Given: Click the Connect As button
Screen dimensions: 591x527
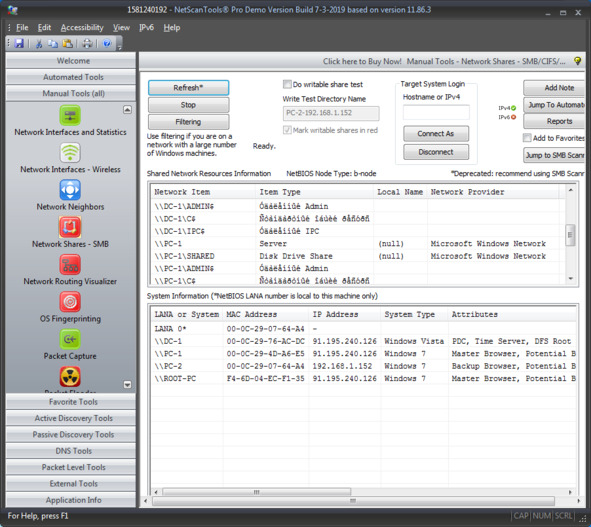Looking at the screenshot, I should click(436, 133).
